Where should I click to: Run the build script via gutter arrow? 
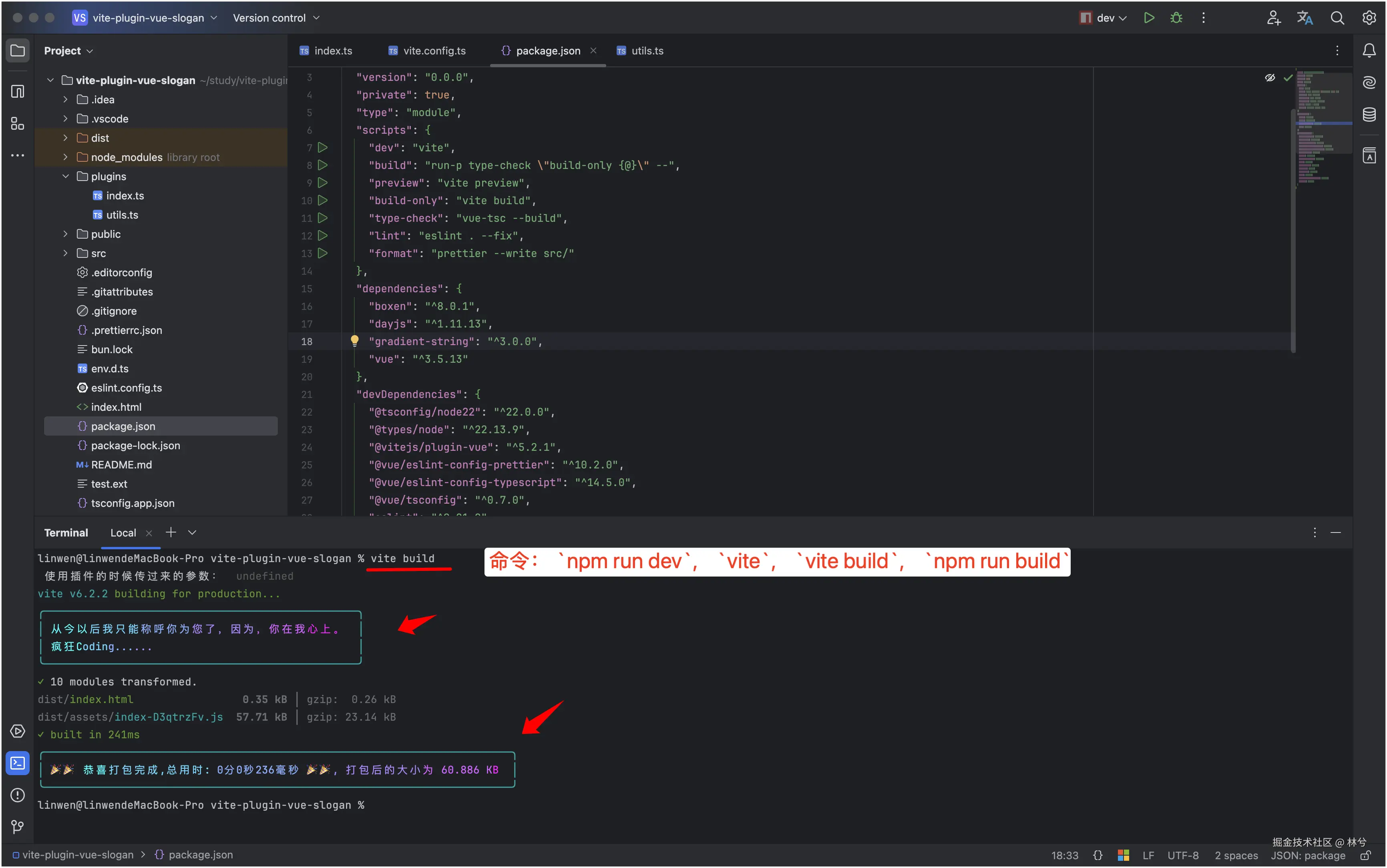click(x=323, y=165)
